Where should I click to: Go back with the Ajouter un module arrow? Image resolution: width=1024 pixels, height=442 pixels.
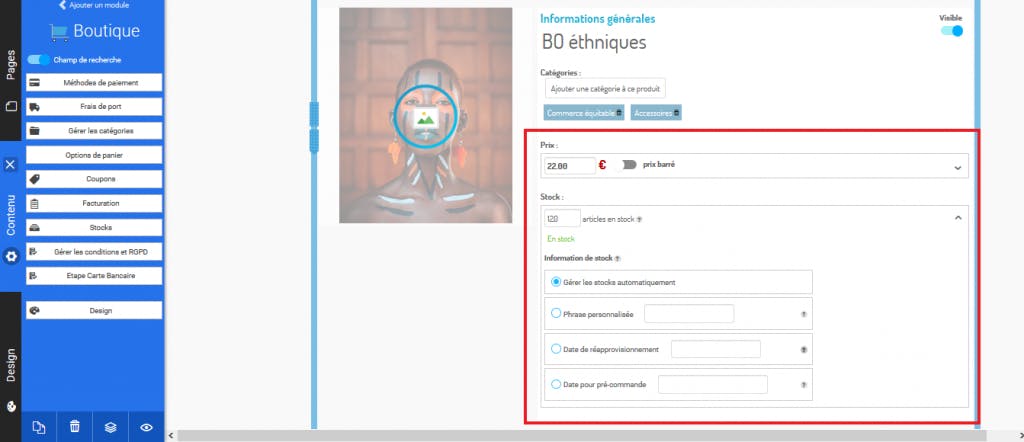click(x=63, y=5)
